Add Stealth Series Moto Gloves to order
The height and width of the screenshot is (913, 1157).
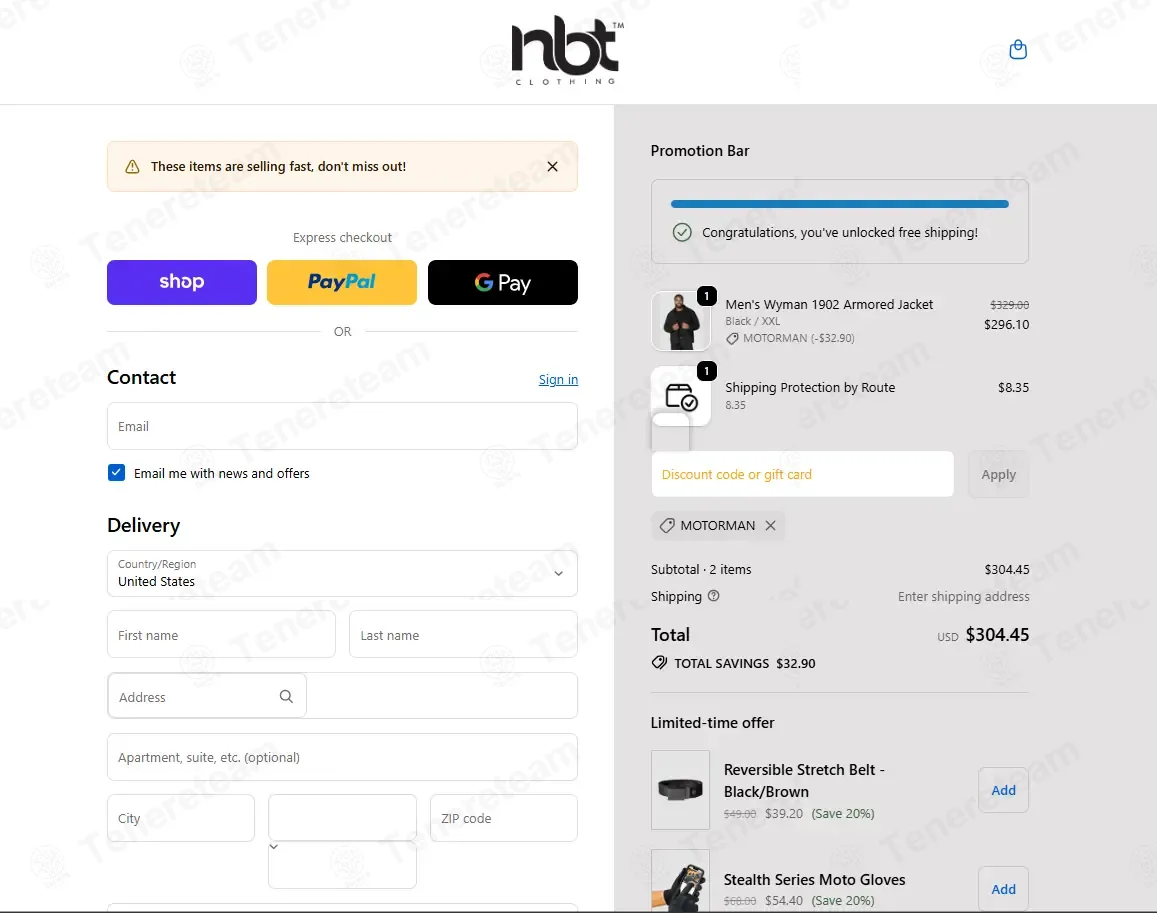1003,889
